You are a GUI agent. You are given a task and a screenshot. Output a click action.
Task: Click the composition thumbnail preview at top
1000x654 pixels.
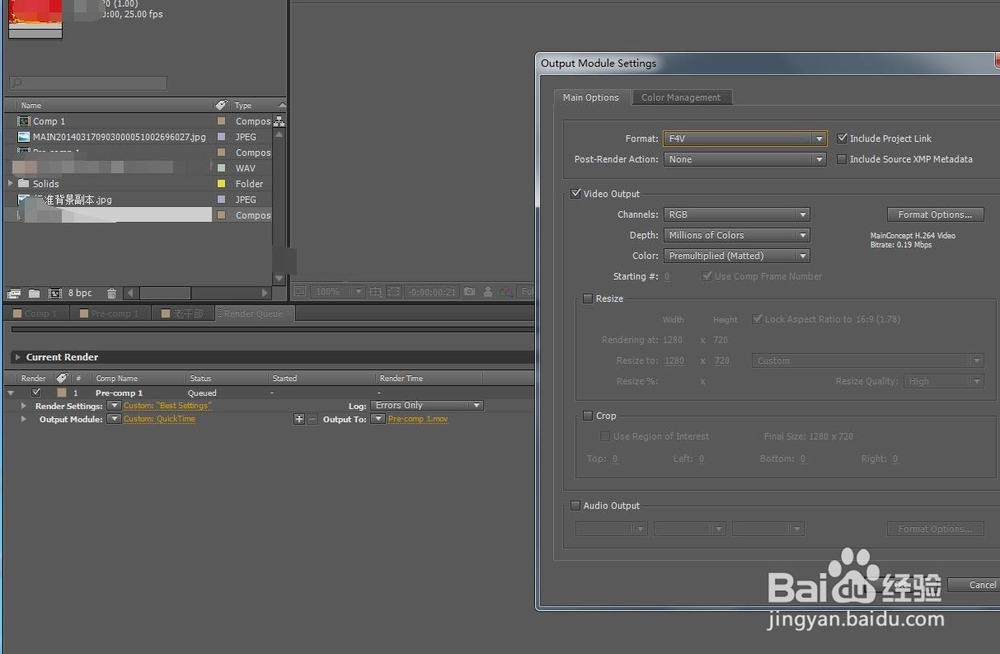tap(36, 18)
